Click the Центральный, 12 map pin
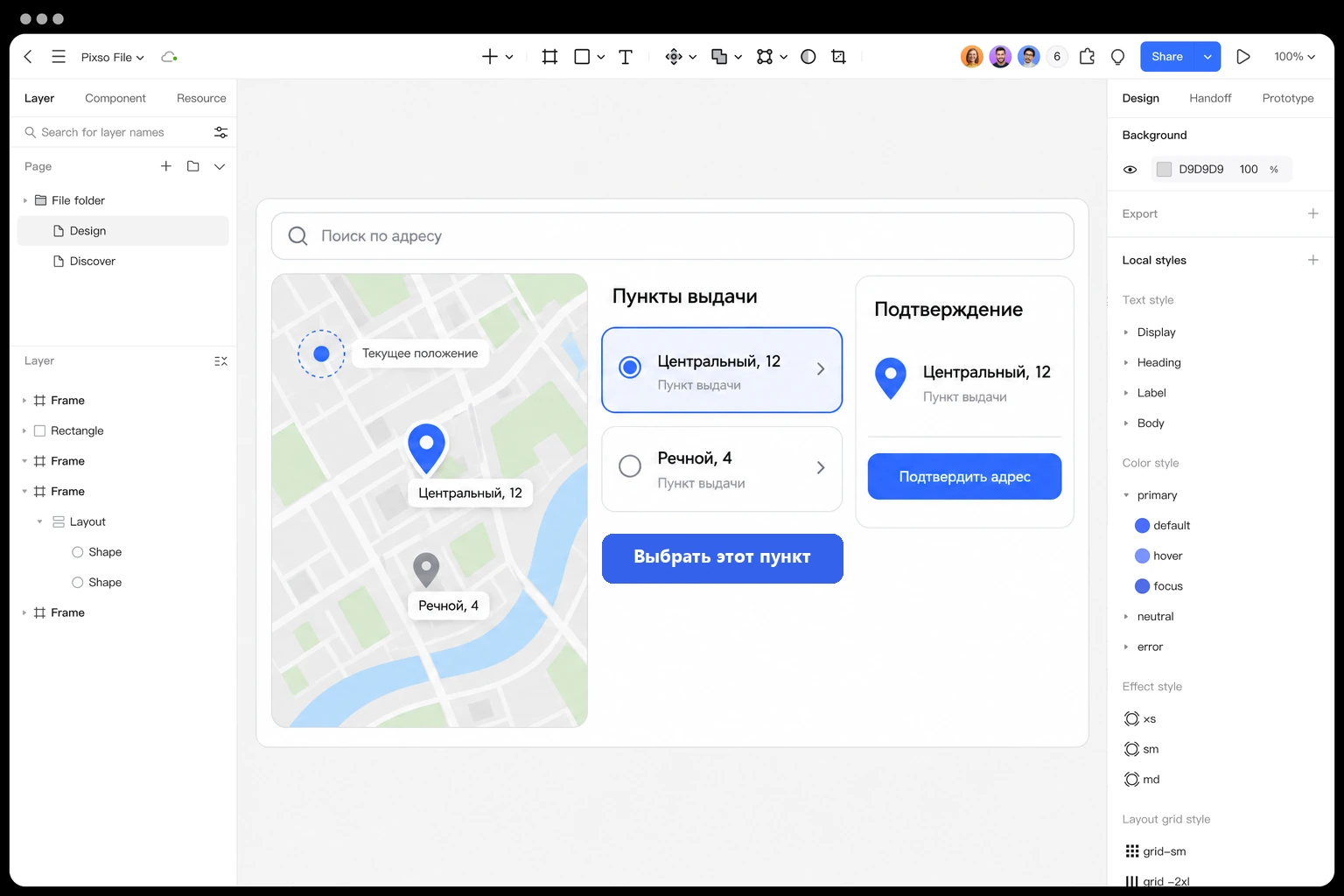Screen dimensions: 1344x896 (x=427, y=449)
